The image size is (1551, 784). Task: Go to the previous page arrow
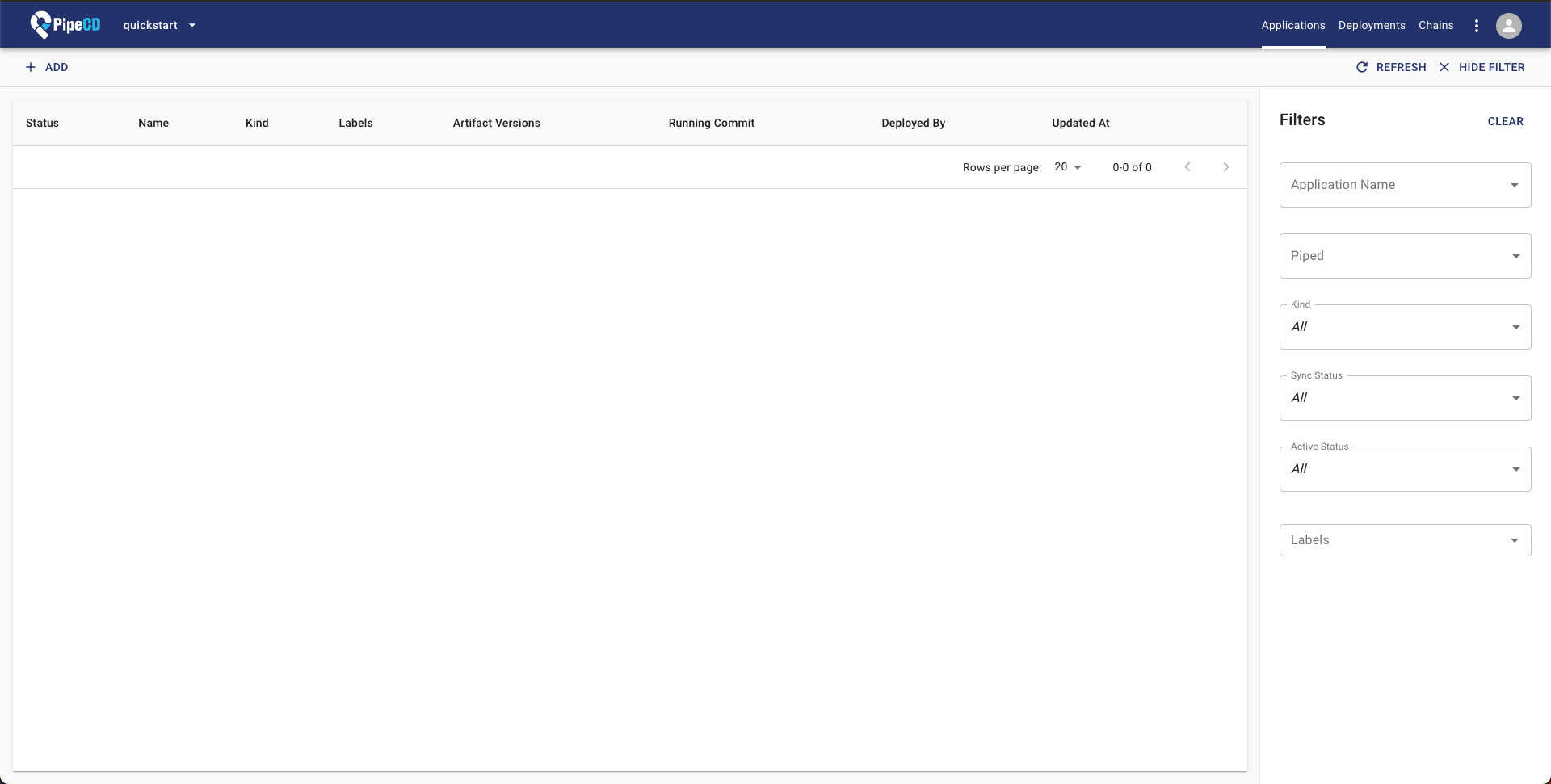pos(1187,167)
